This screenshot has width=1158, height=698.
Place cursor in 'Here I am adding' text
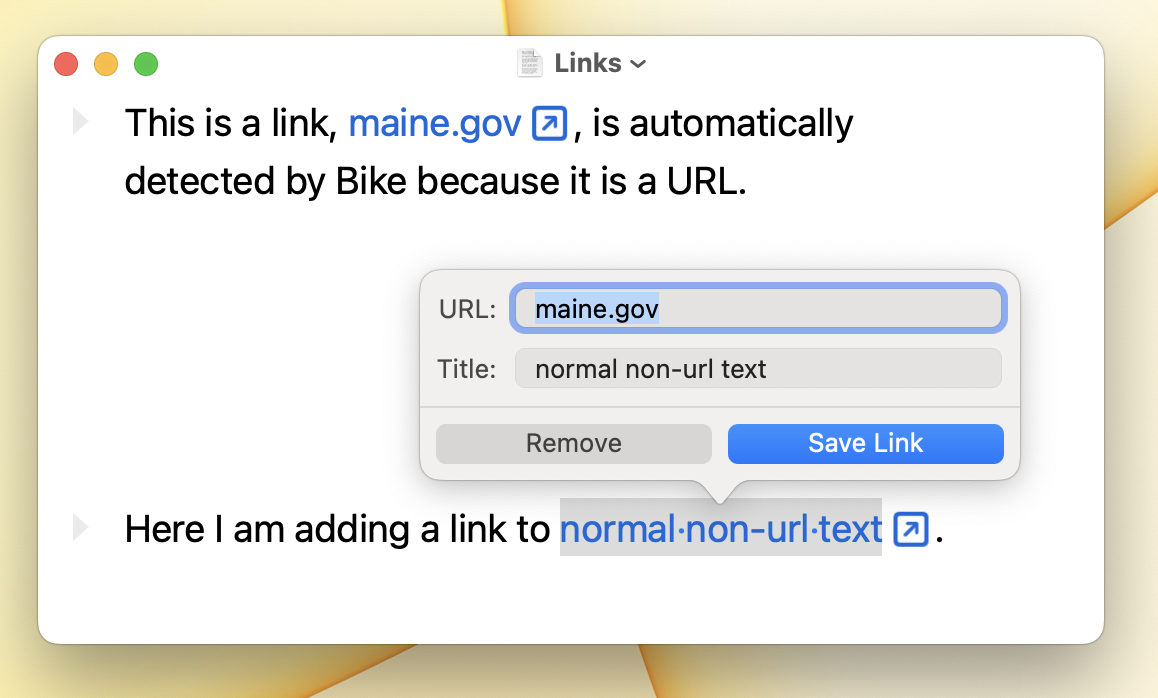pyautogui.click(x=337, y=529)
